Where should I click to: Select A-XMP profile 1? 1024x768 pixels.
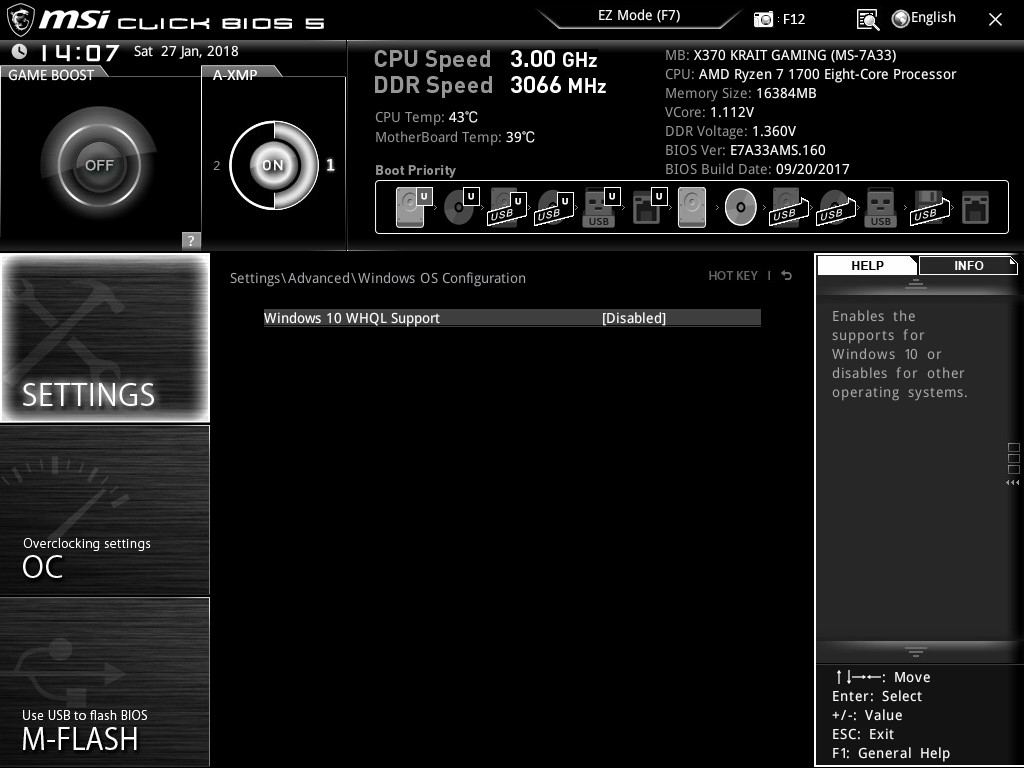tap(330, 165)
